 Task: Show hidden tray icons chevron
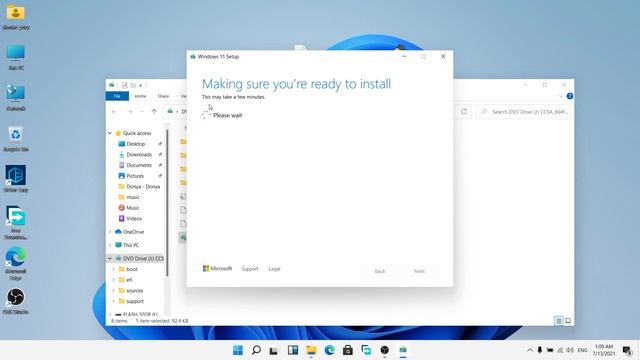[x=530, y=350]
